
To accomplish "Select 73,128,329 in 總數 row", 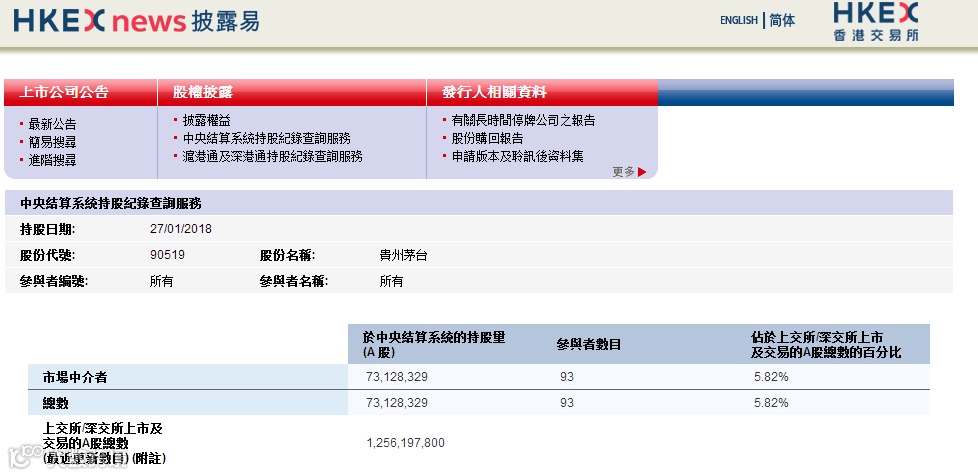I will [x=397, y=403].
